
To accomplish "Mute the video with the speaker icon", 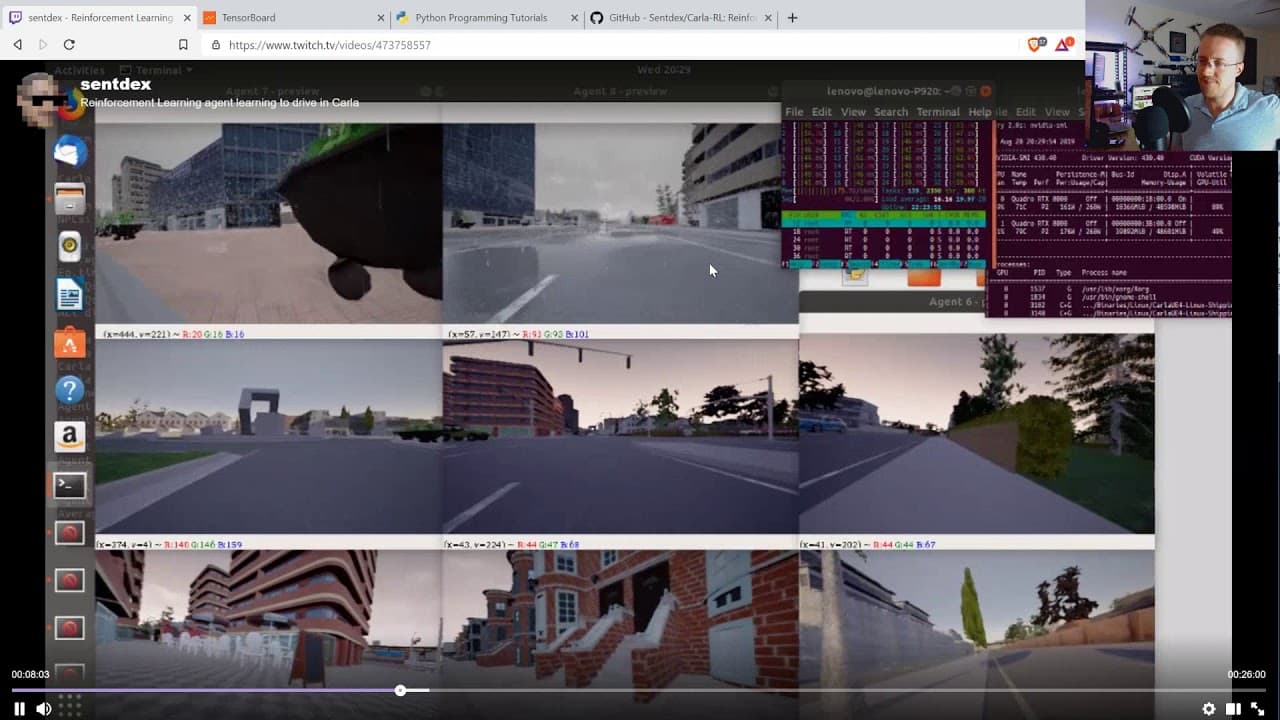I will 44,709.
